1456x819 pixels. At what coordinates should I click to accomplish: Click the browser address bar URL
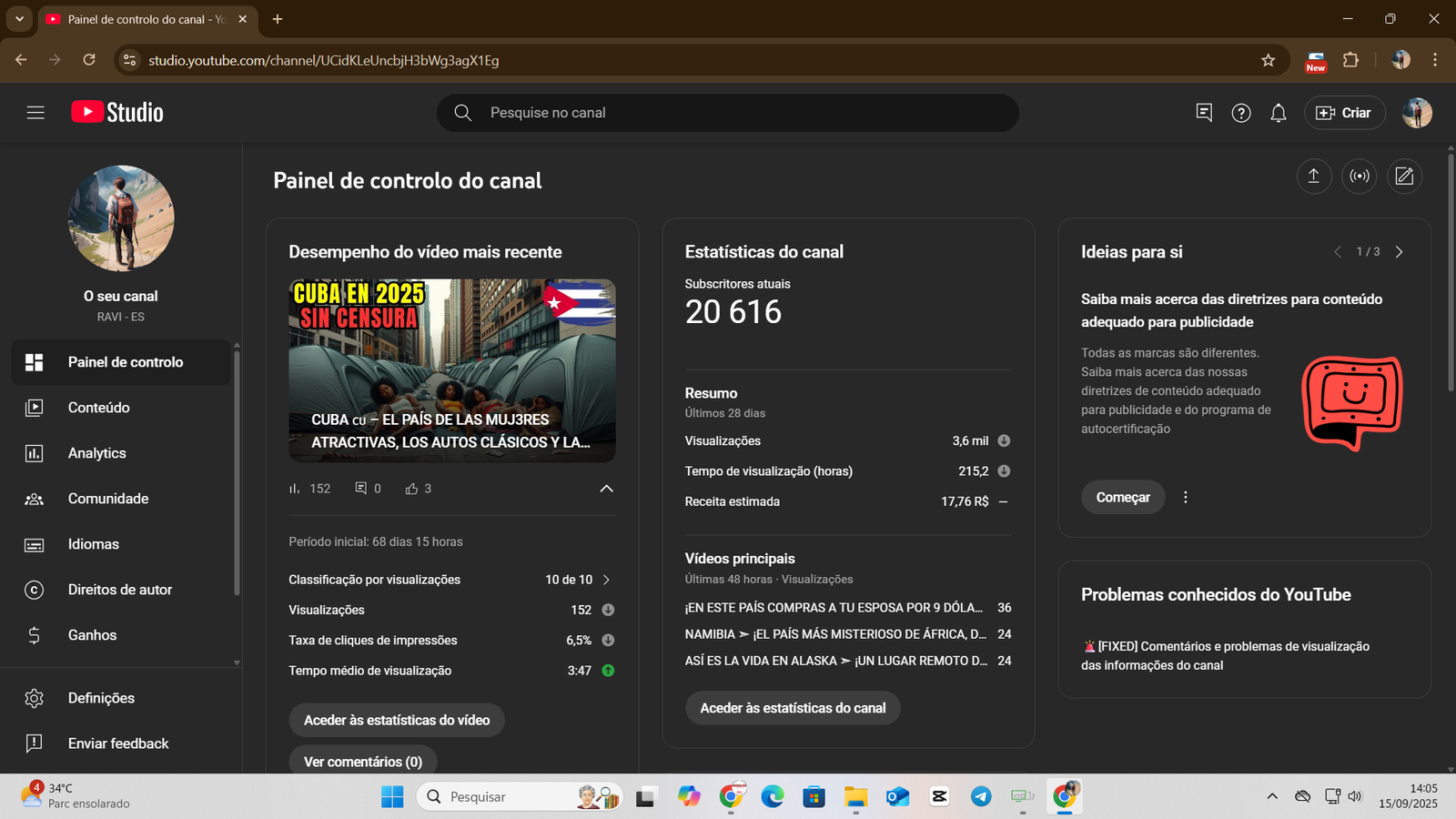tap(324, 60)
